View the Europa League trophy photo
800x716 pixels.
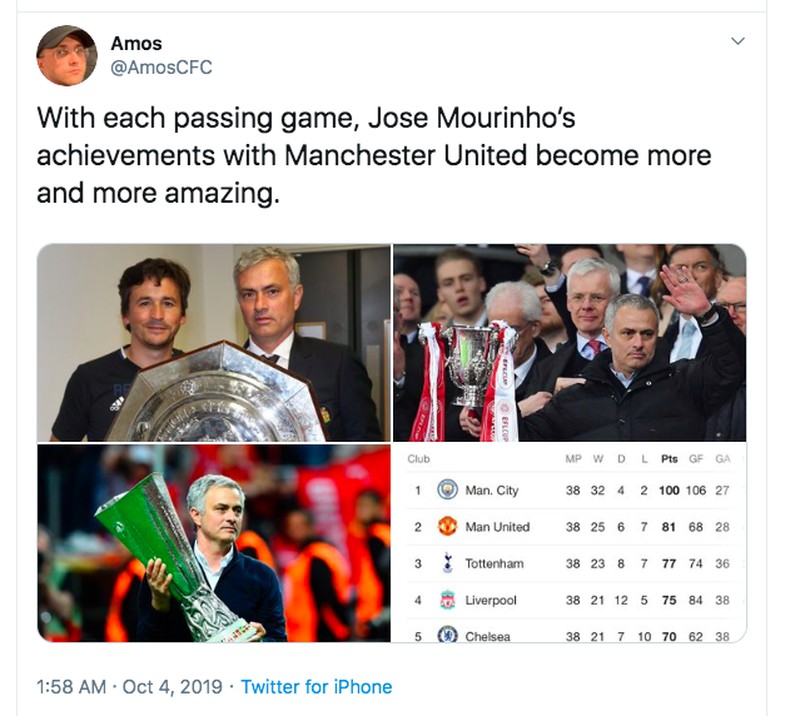pos(213,543)
